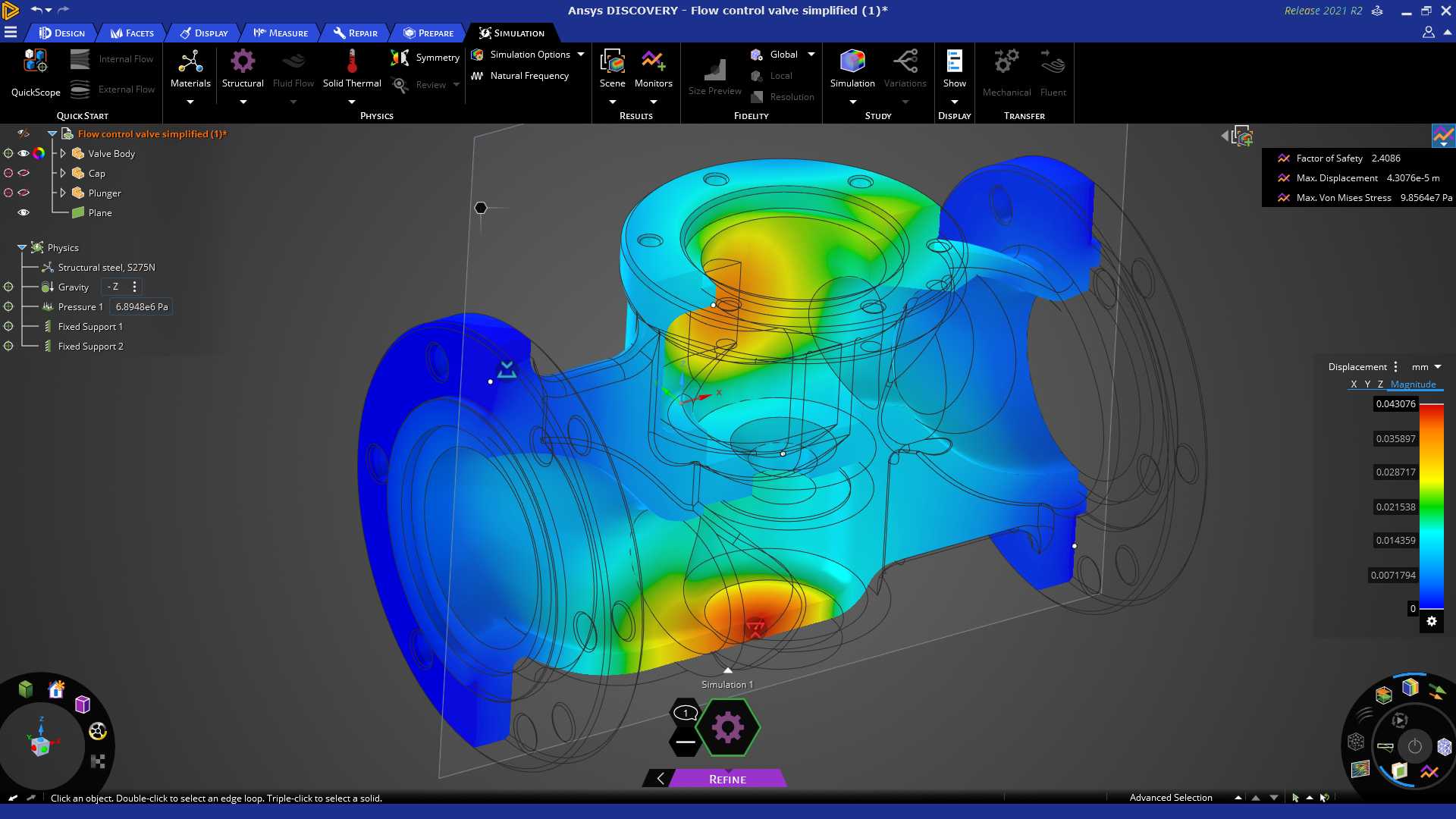This screenshot has height=819, width=1456.
Task: Toggle visibility eye of Plane
Action: click(24, 212)
